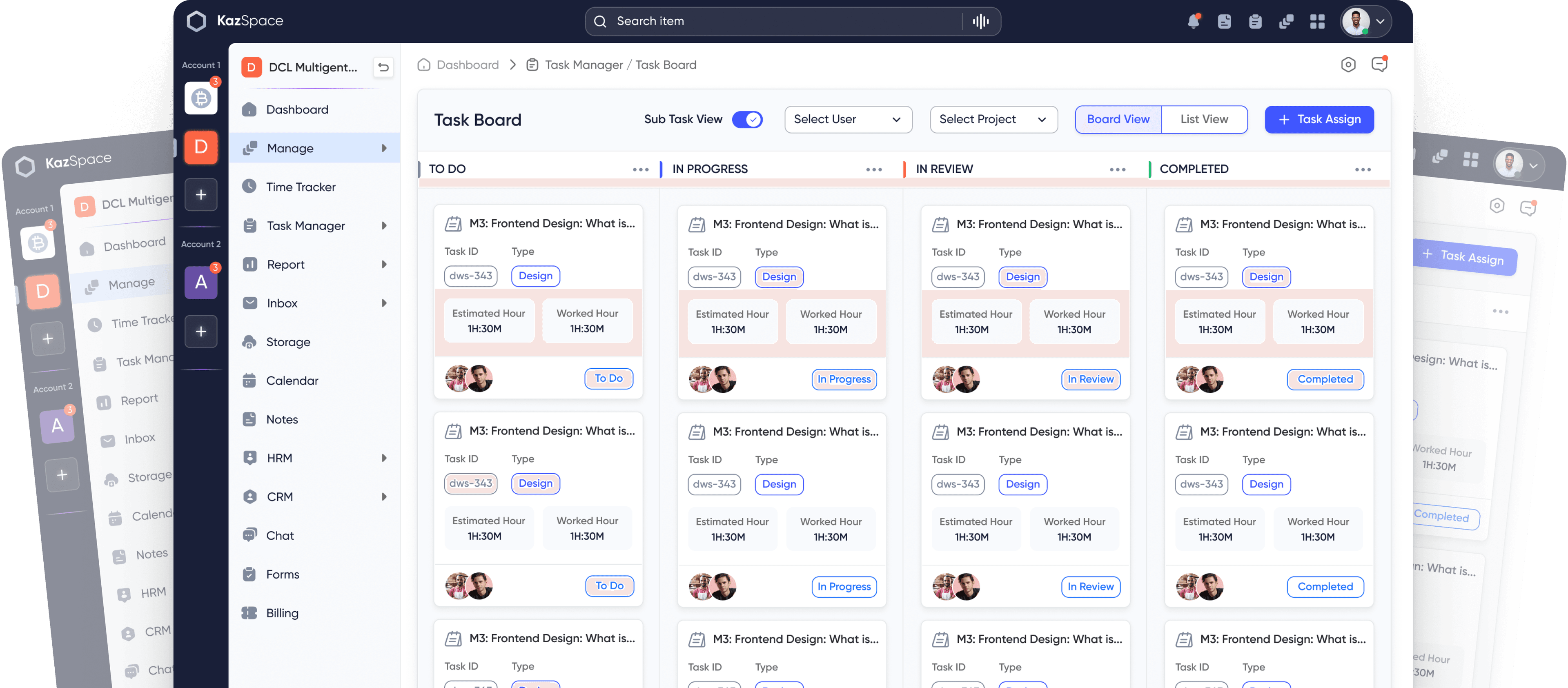Open Chat in the sidebar
Image resolution: width=1568 pixels, height=688 pixels.
(x=314, y=535)
